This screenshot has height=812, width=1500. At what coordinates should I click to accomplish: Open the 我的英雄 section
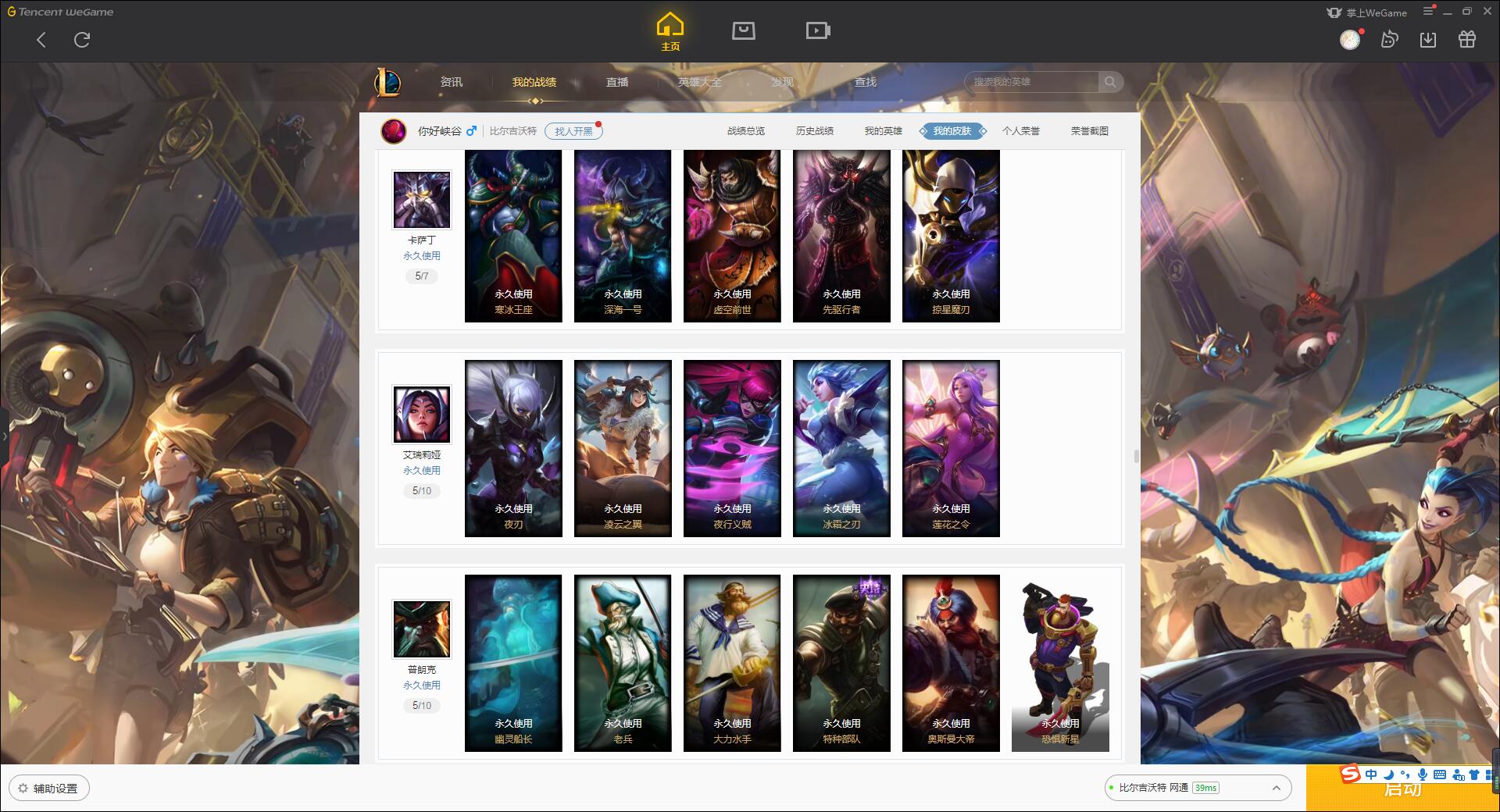point(884,131)
